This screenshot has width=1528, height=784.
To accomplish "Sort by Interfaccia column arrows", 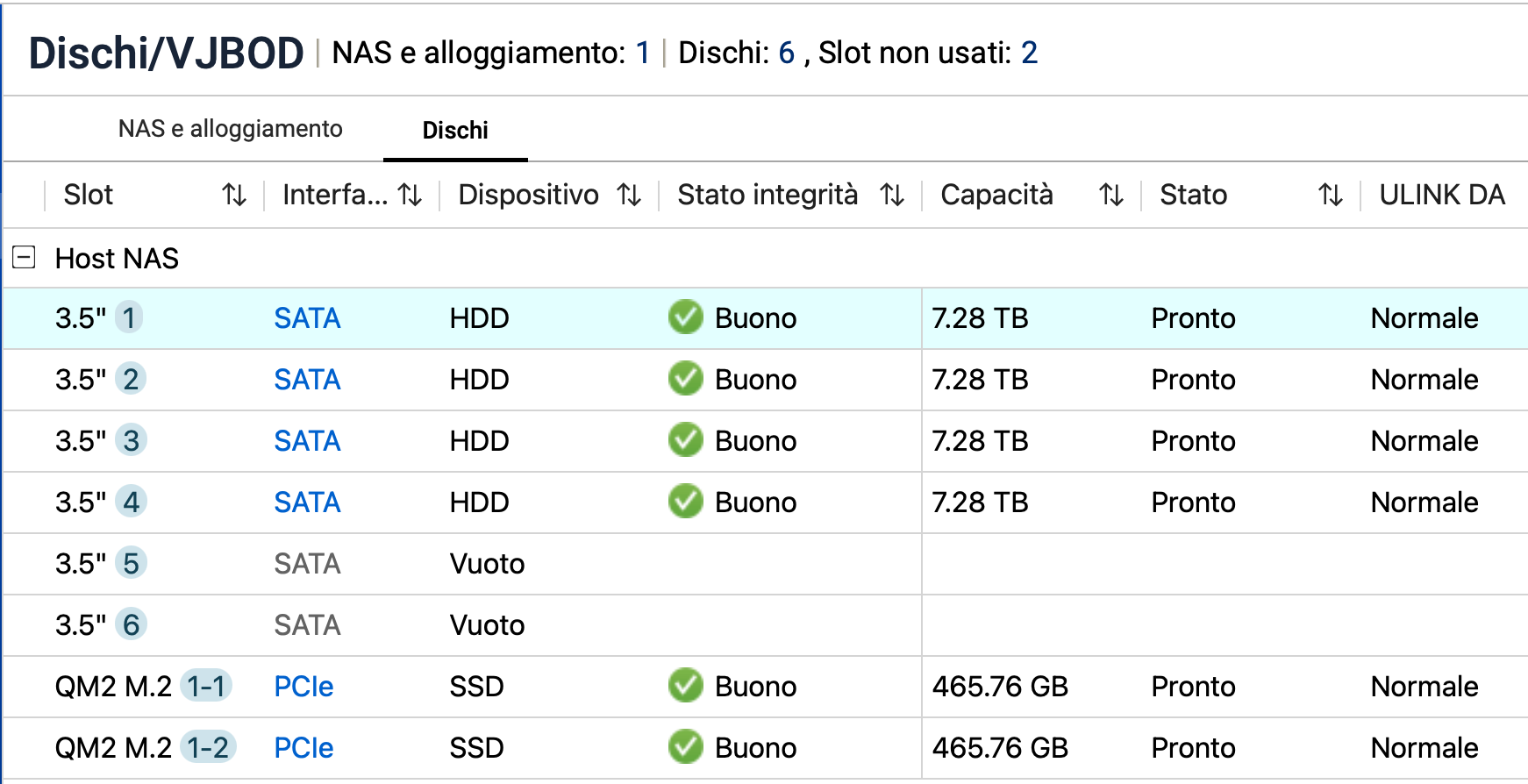I will click(410, 195).
